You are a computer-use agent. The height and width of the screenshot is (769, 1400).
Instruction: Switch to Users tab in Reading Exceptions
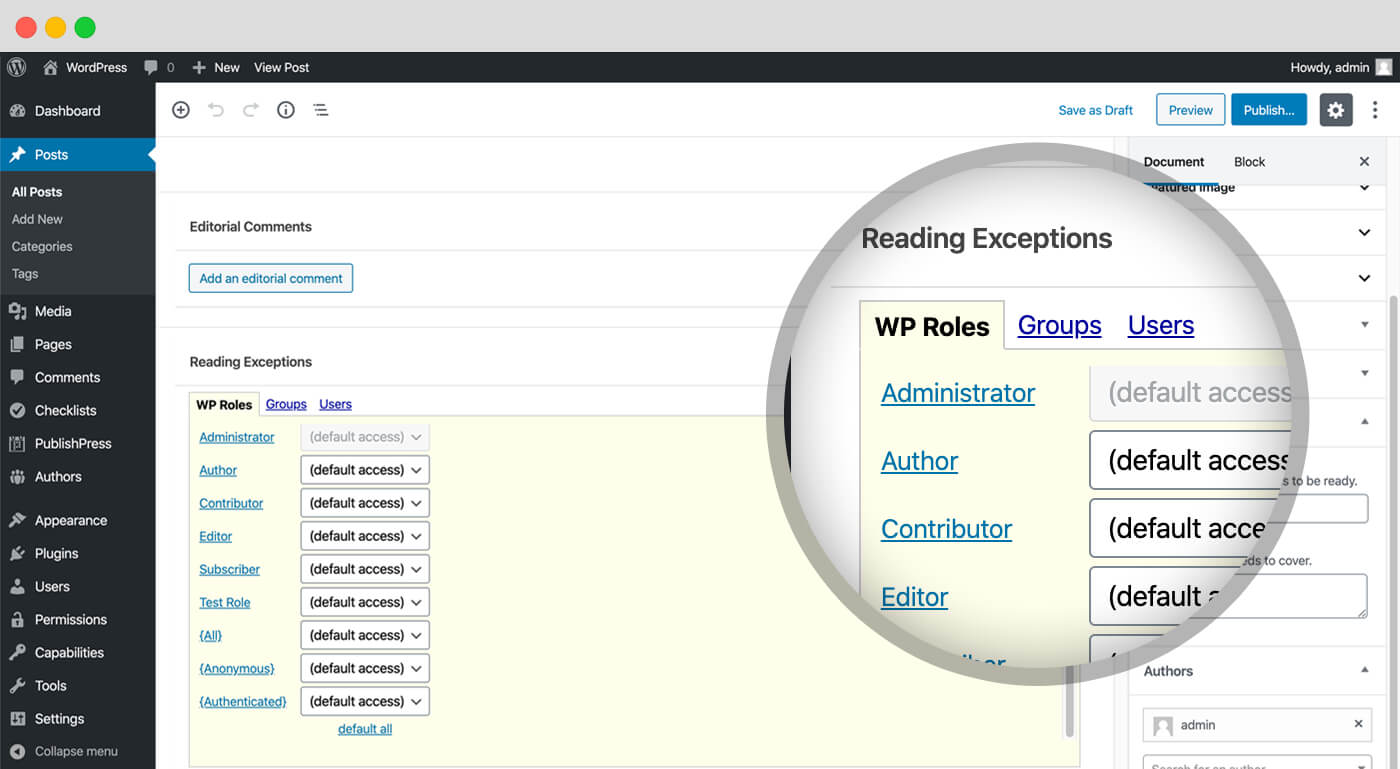[x=335, y=404]
